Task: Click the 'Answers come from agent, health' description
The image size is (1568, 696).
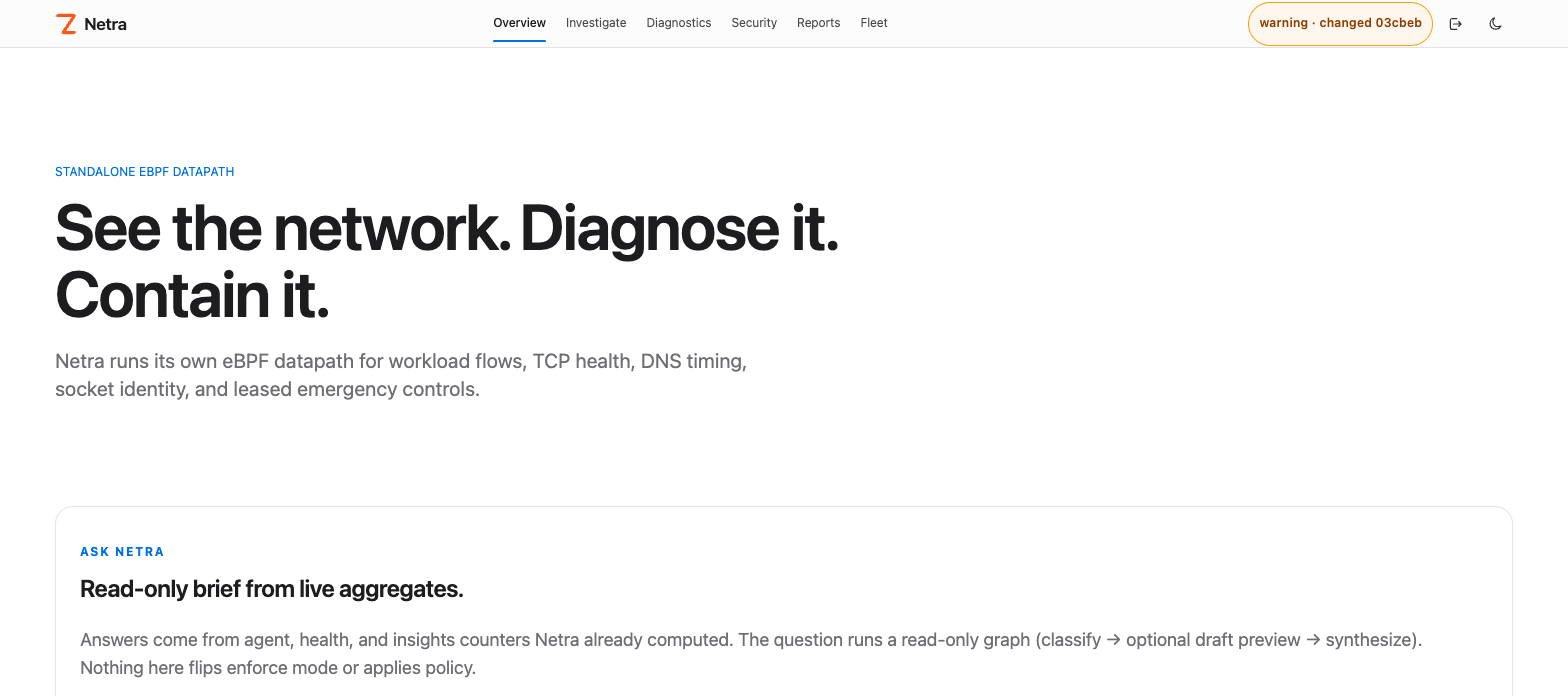Action: pyautogui.click(x=751, y=653)
